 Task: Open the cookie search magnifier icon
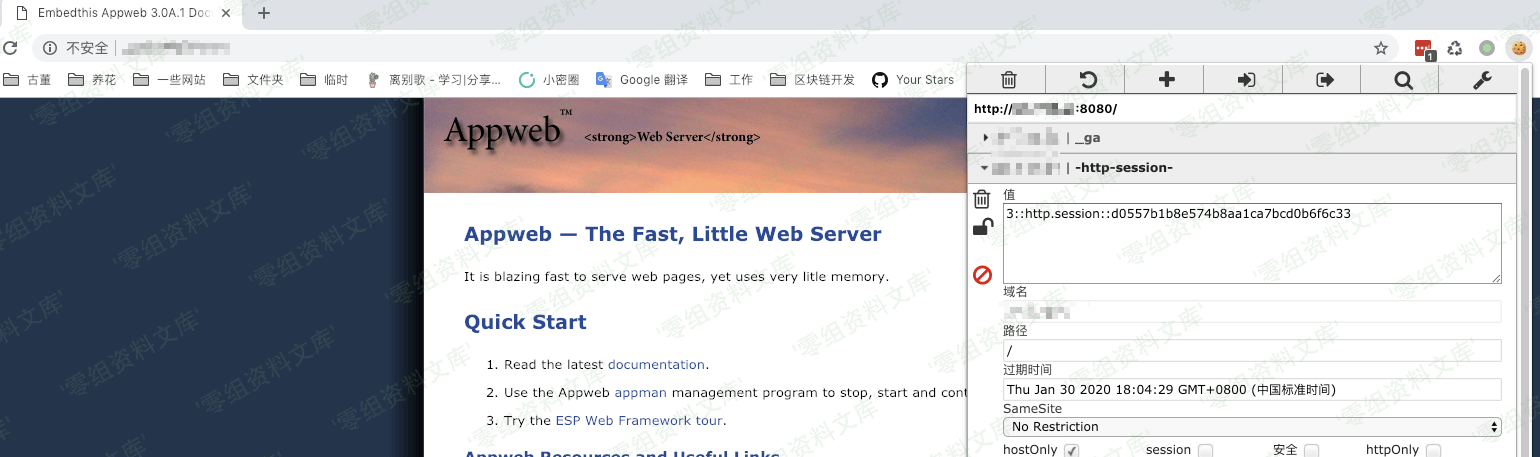tap(1403, 80)
